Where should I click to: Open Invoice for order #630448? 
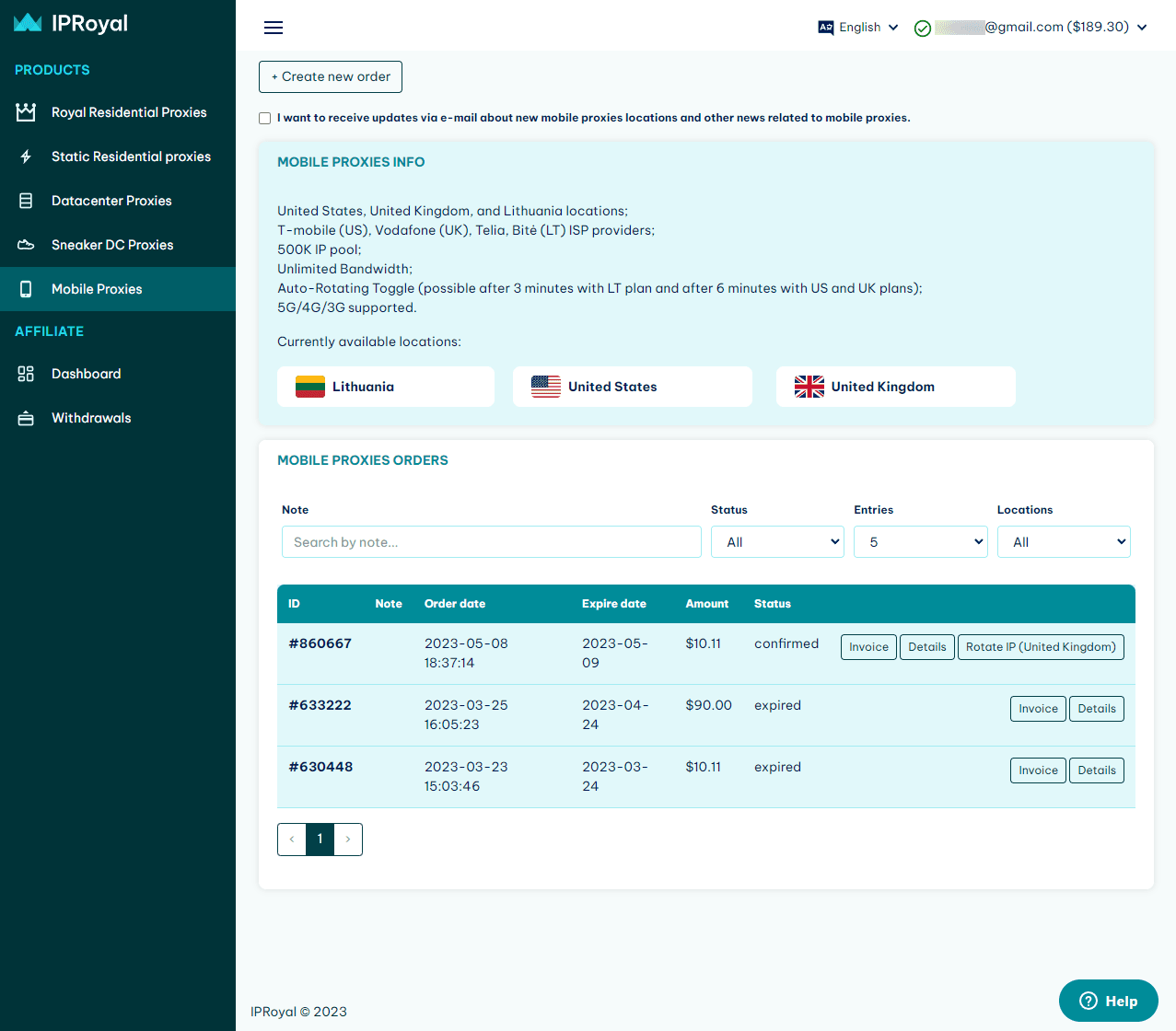[1038, 770]
